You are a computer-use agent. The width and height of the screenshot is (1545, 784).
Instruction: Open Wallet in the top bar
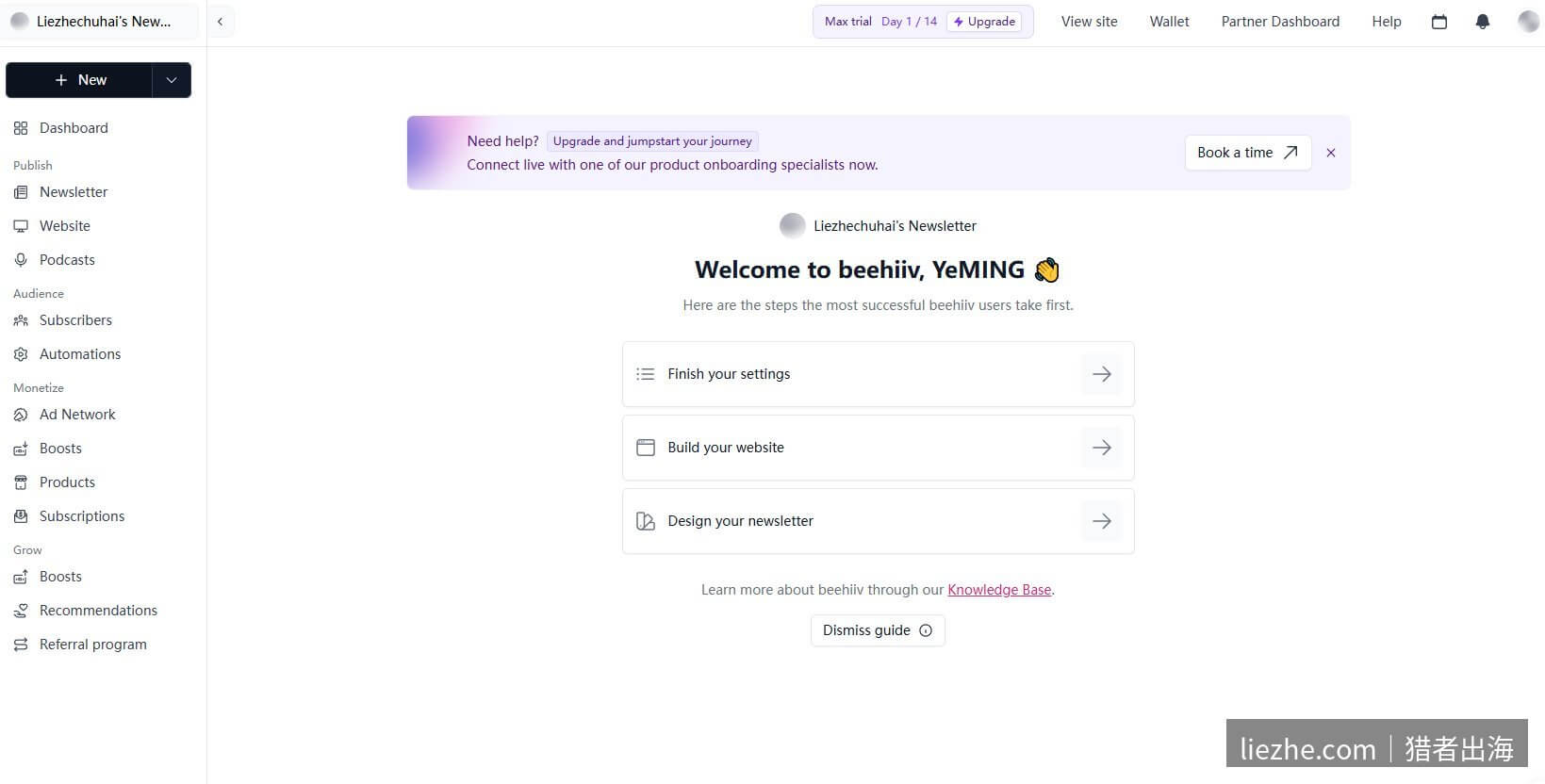coord(1170,22)
